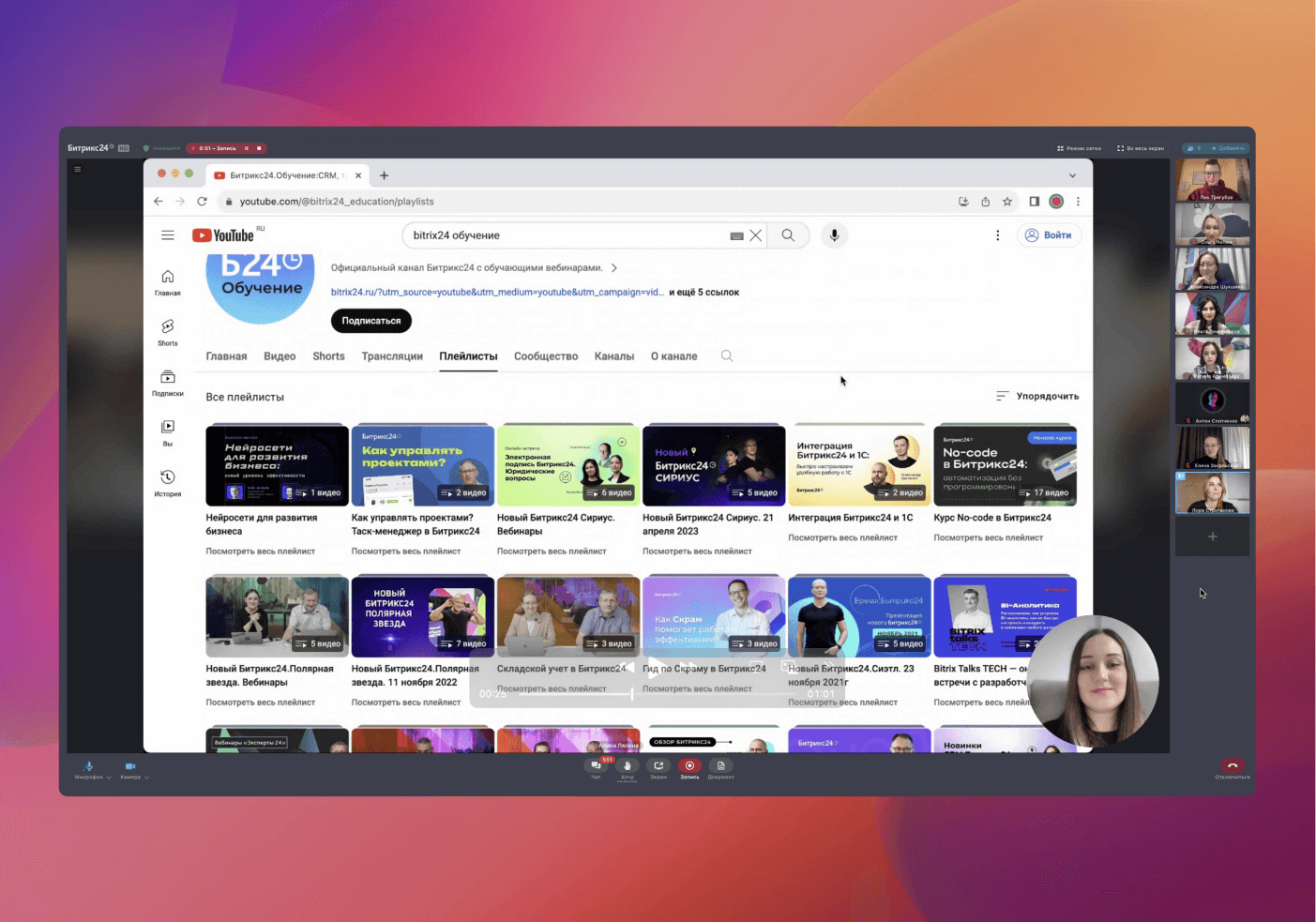Open История in the YouTube sidebar

pyautogui.click(x=168, y=483)
